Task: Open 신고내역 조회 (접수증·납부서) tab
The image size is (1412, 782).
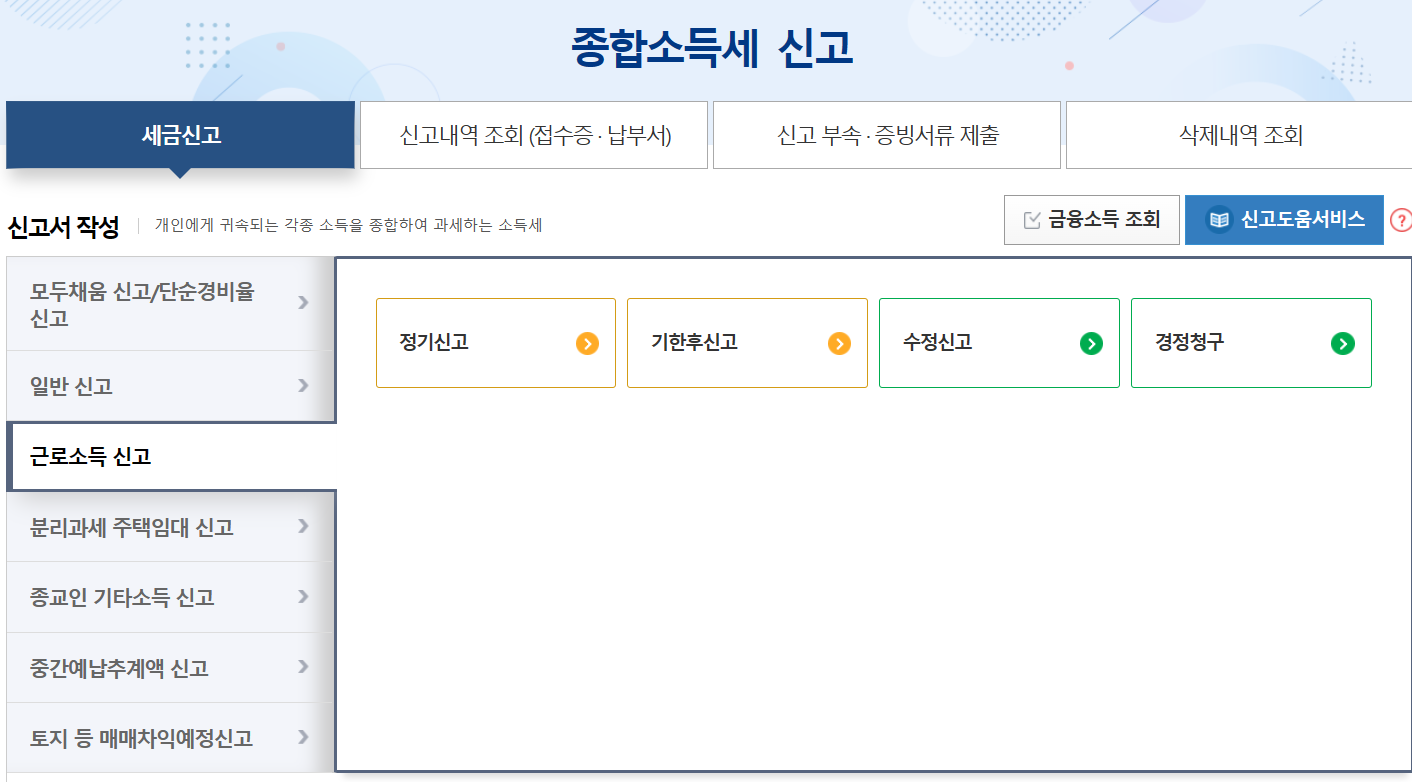Action: point(534,135)
